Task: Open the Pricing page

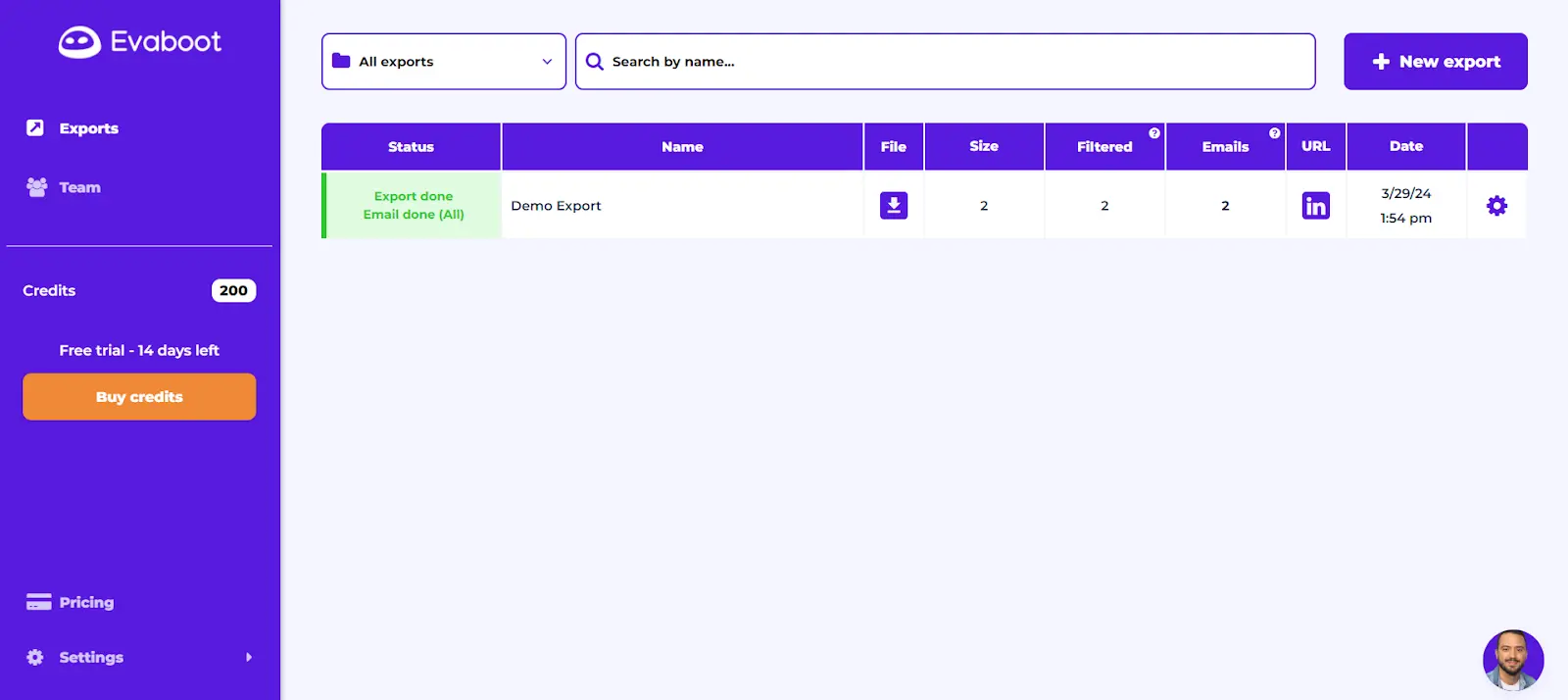Action: [86, 602]
